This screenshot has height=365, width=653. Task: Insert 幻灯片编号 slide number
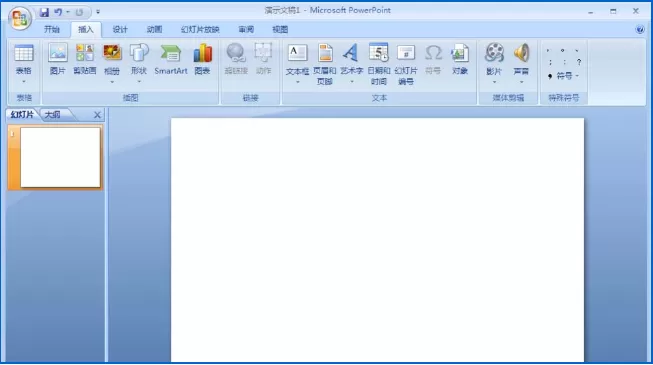[x=406, y=64]
